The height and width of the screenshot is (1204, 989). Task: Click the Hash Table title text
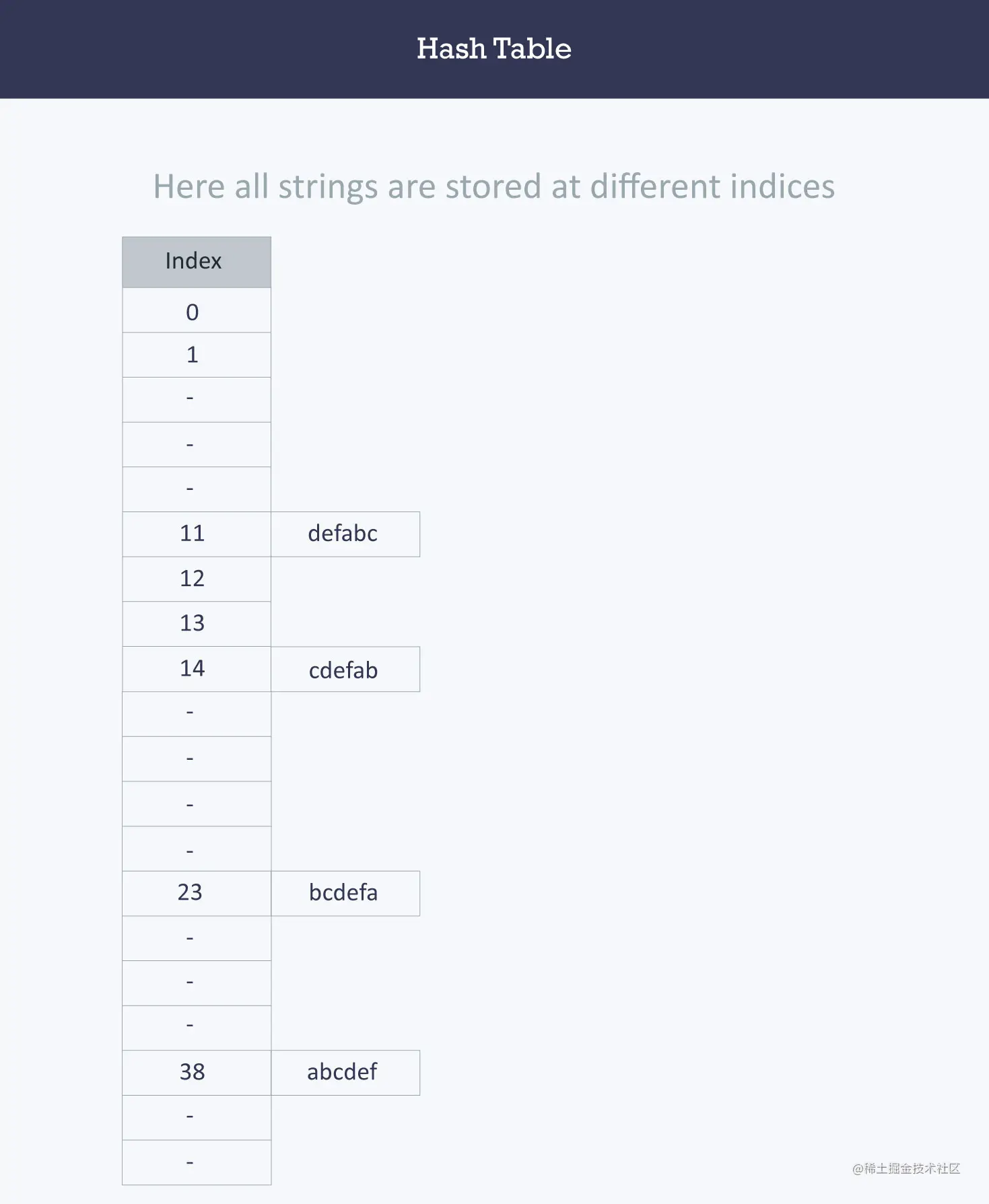493,48
